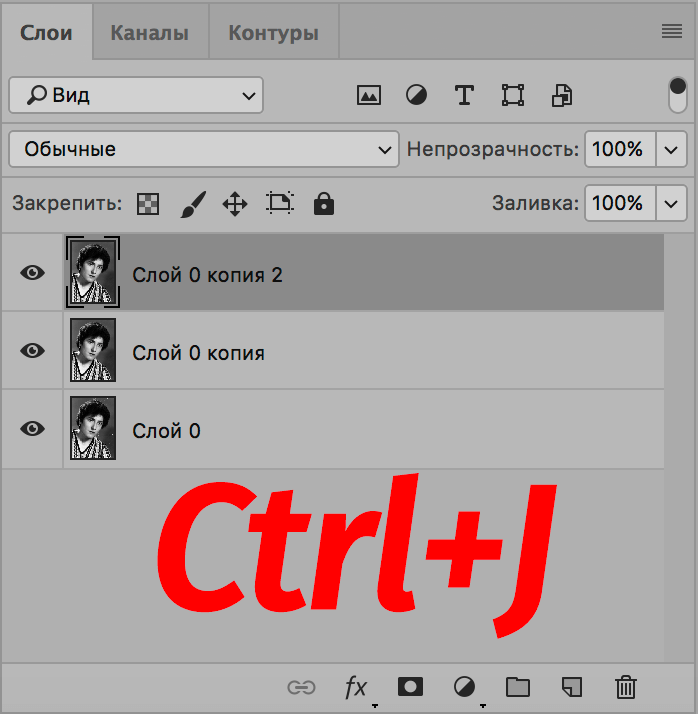Screen dimensions: 698x714
Task: Lock image pixels brush icon
Action: [193, 204]
